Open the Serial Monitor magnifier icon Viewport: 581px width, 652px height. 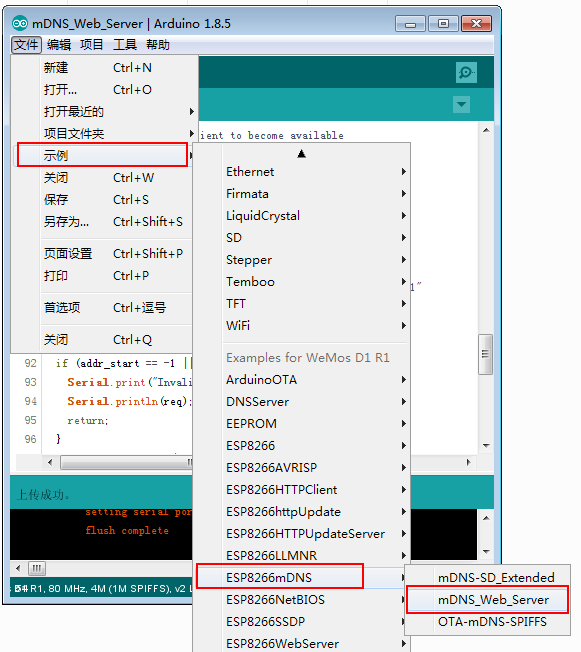point(466,72)
